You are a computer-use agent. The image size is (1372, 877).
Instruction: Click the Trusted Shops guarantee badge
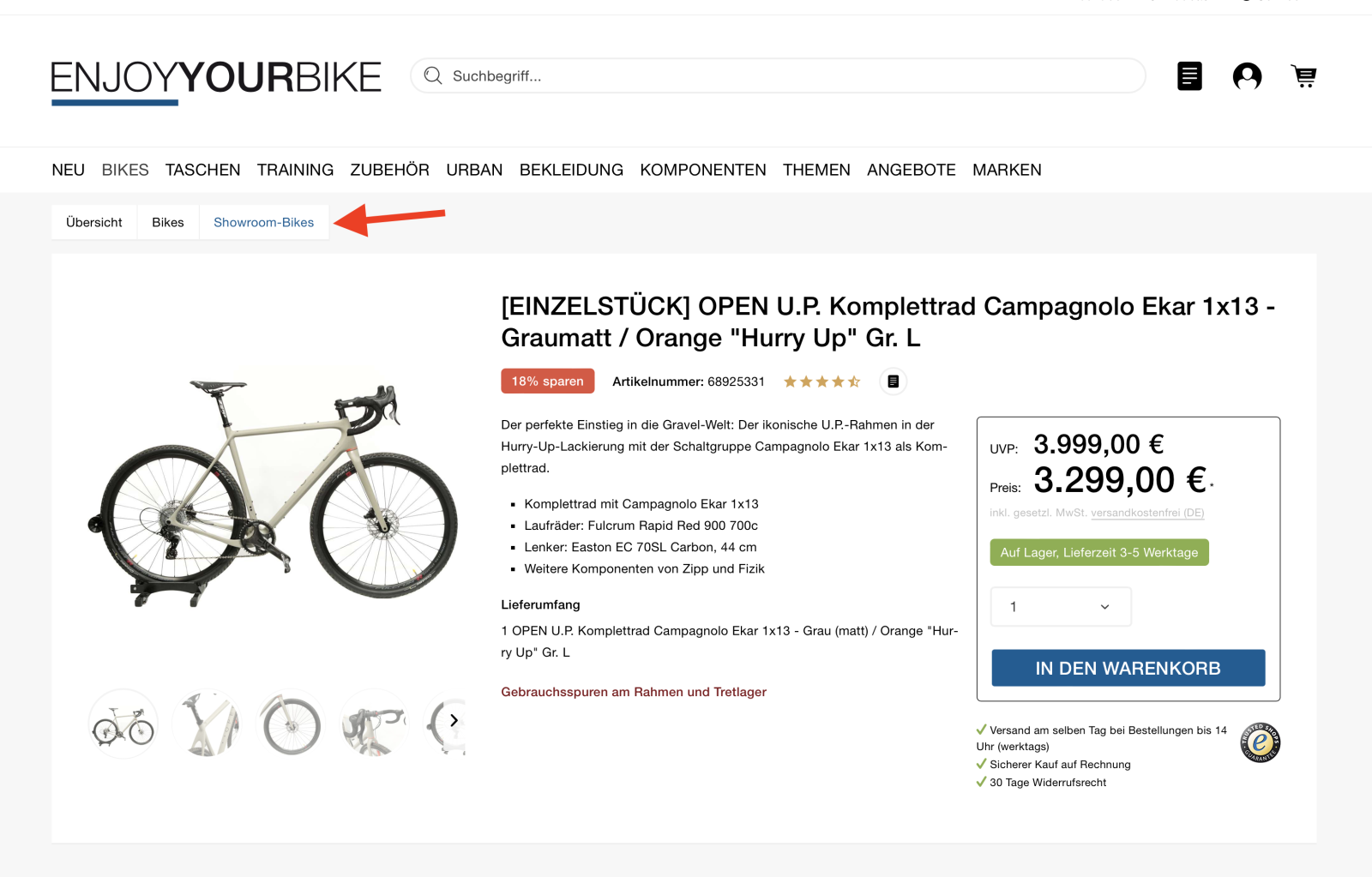pyautogui.click(x=1260, y=742)
